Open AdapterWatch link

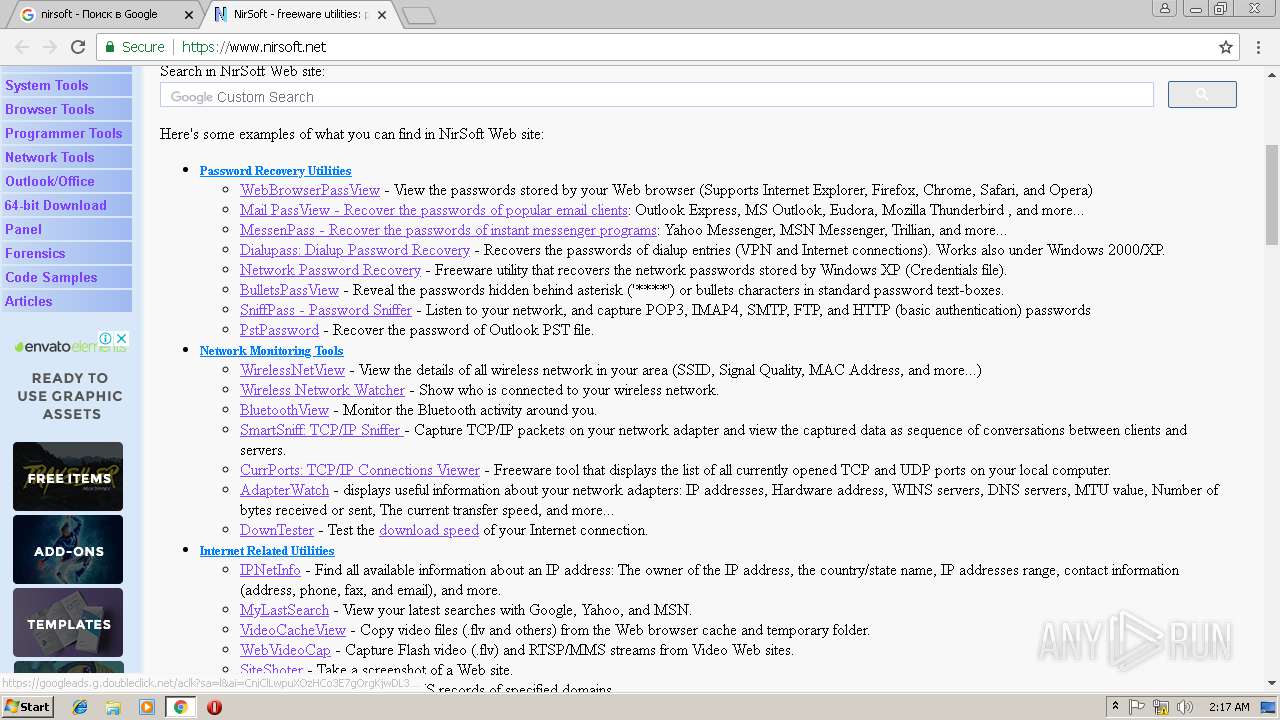(x=284, y=490)
